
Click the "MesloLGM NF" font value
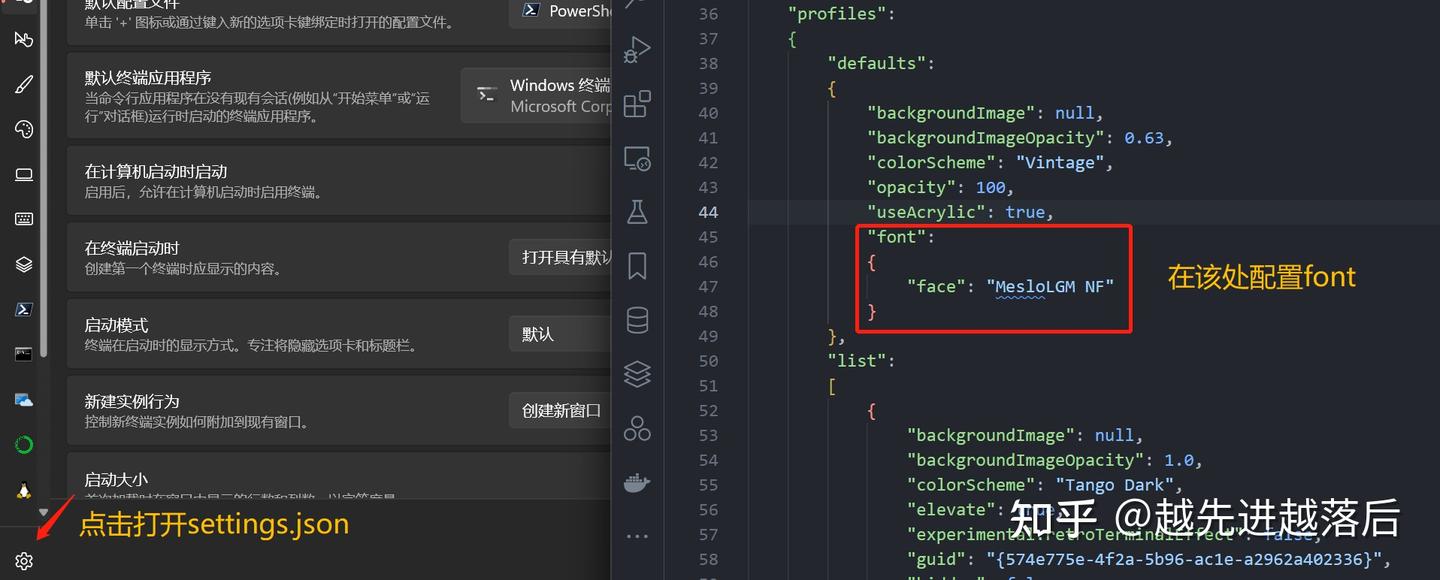tap(1050, 286)
